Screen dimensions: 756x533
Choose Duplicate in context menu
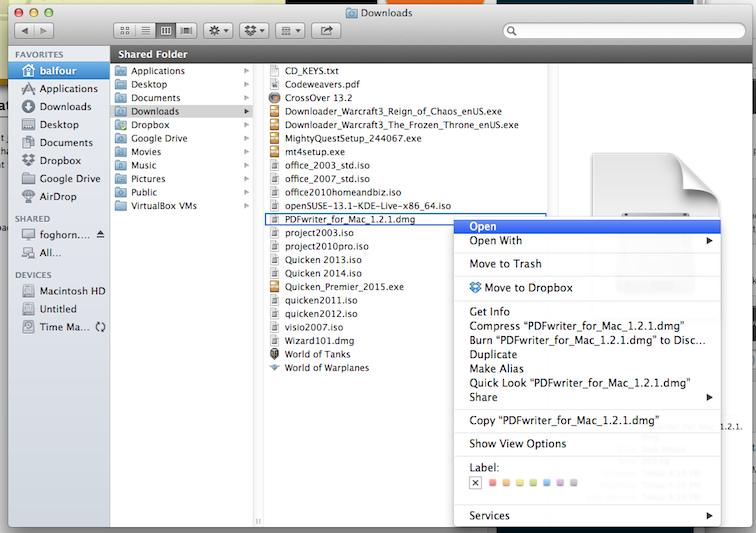coord(587,355)
